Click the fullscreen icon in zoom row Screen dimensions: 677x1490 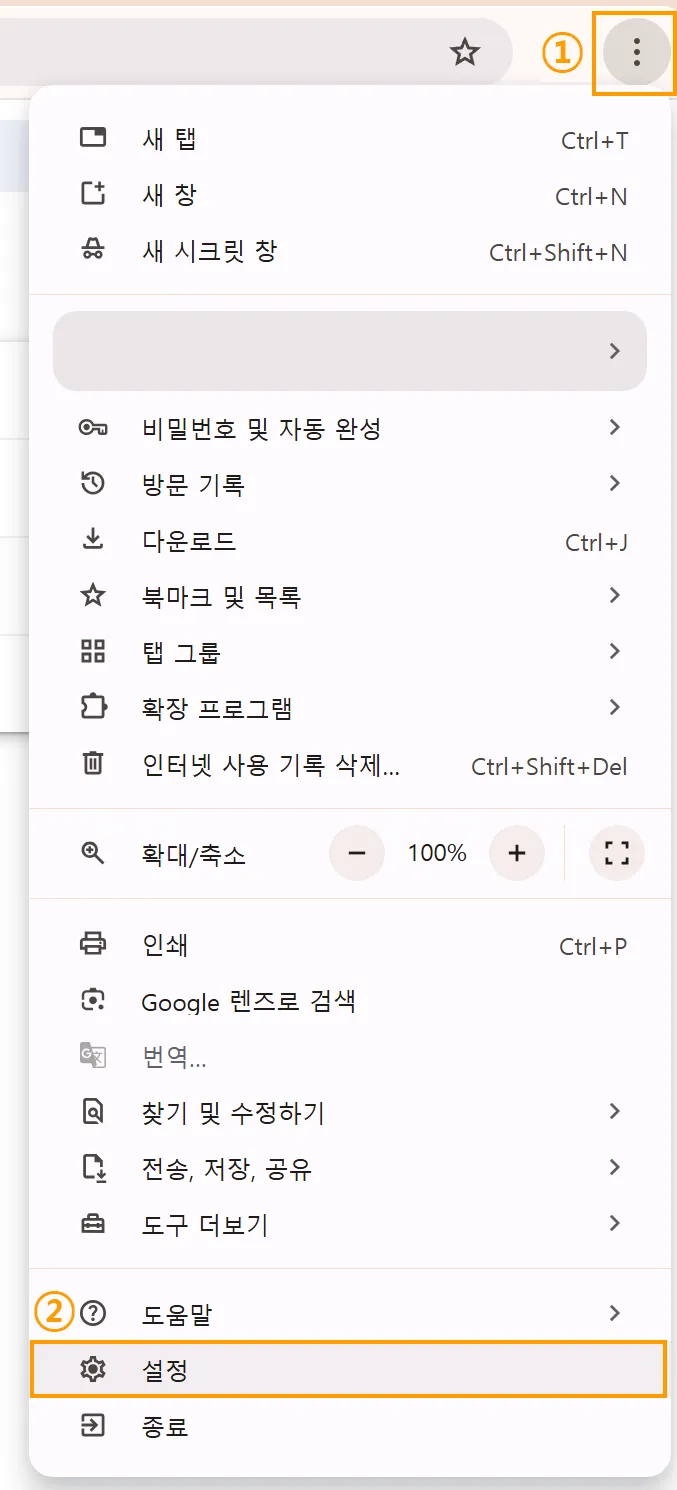pyautogui.click(x=617, y=853)
